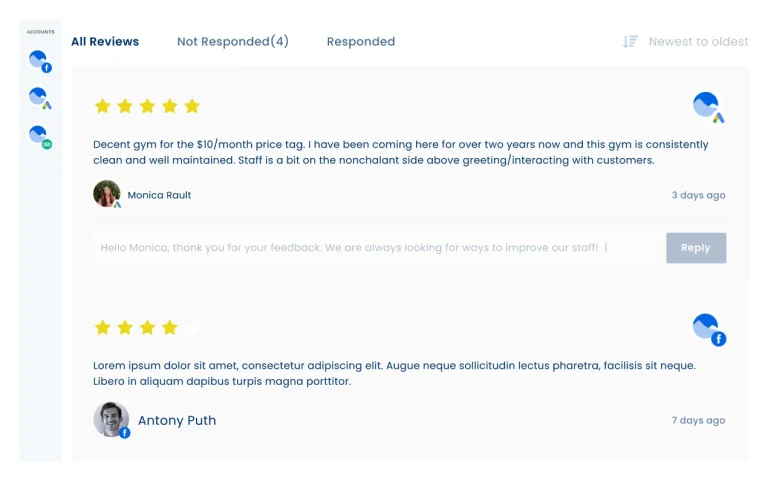Select the Facebook account in the sidebar

click(40, 61)
